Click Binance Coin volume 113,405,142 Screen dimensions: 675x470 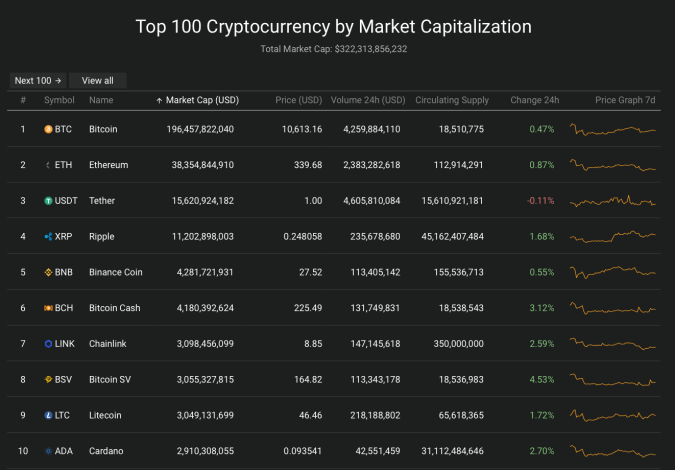pyautogui.click(x=375, y=272)
